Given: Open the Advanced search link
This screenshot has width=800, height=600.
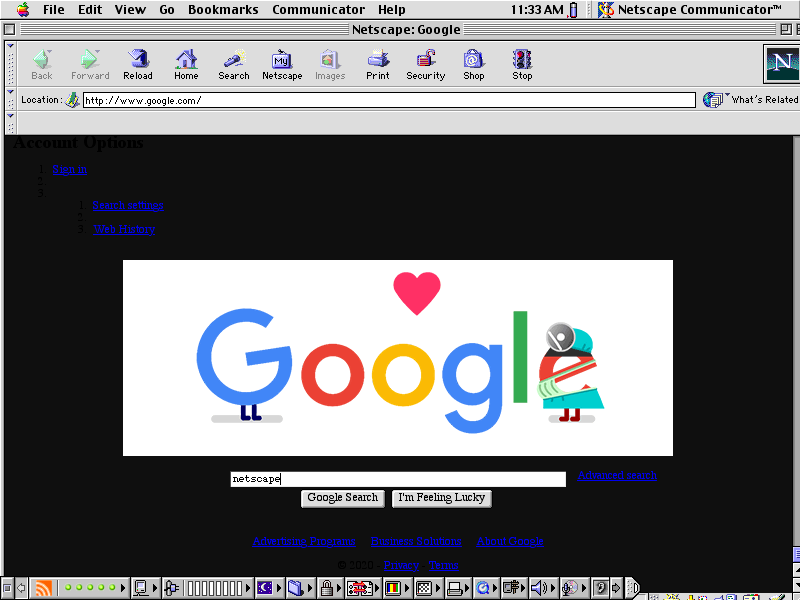Looking at the screenshot, I should (x=617, y=476).
